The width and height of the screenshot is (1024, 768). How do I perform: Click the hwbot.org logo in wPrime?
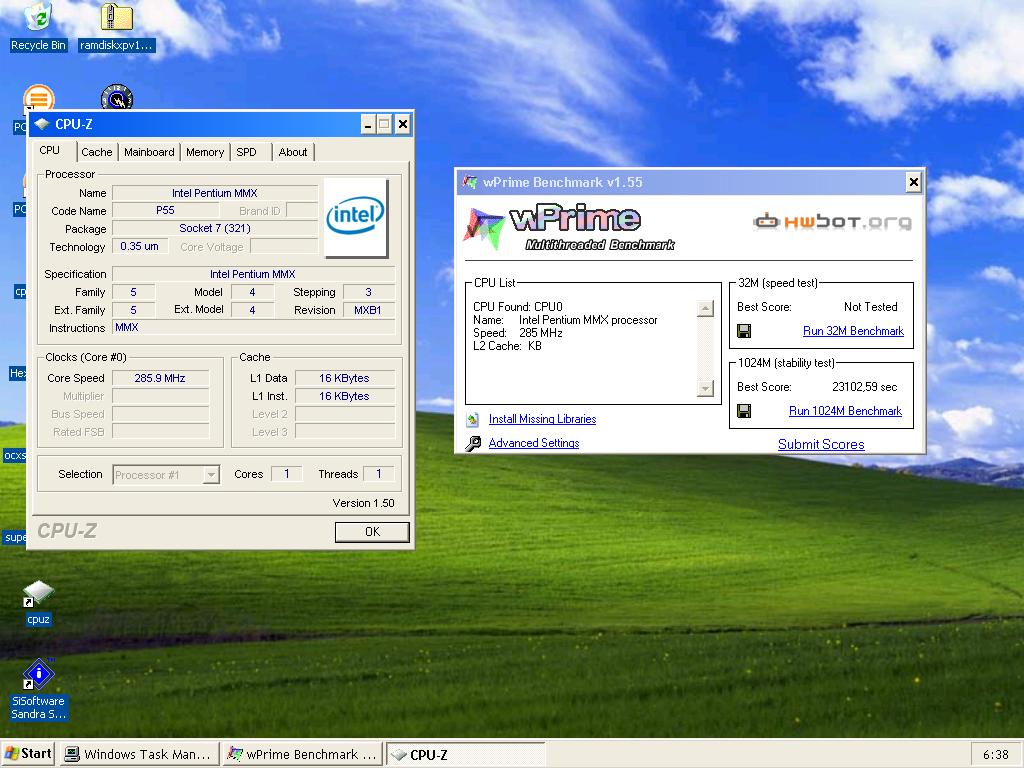(832, 221)
